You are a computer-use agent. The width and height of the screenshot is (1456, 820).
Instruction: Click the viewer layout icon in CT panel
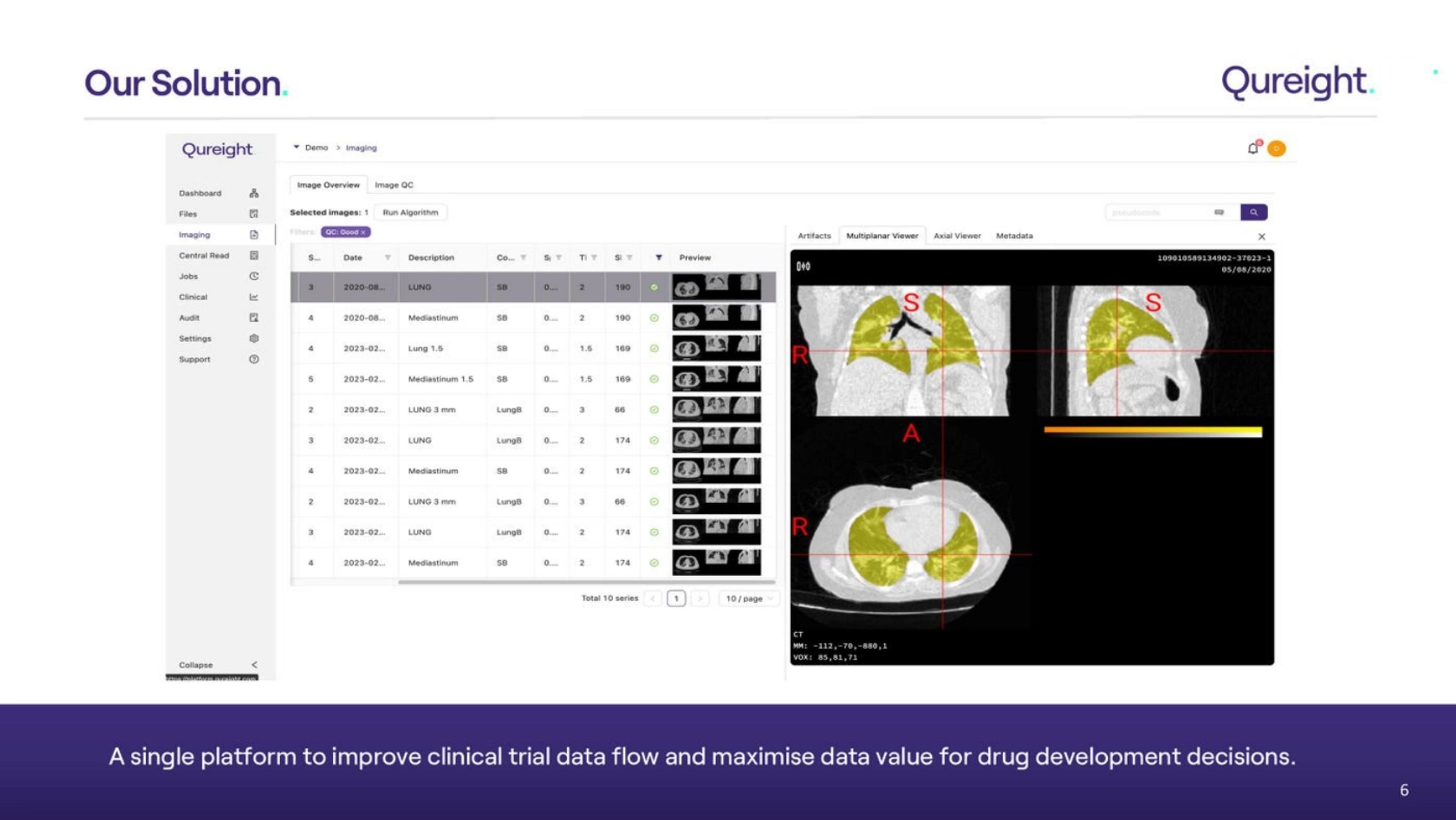click(803, 266)
